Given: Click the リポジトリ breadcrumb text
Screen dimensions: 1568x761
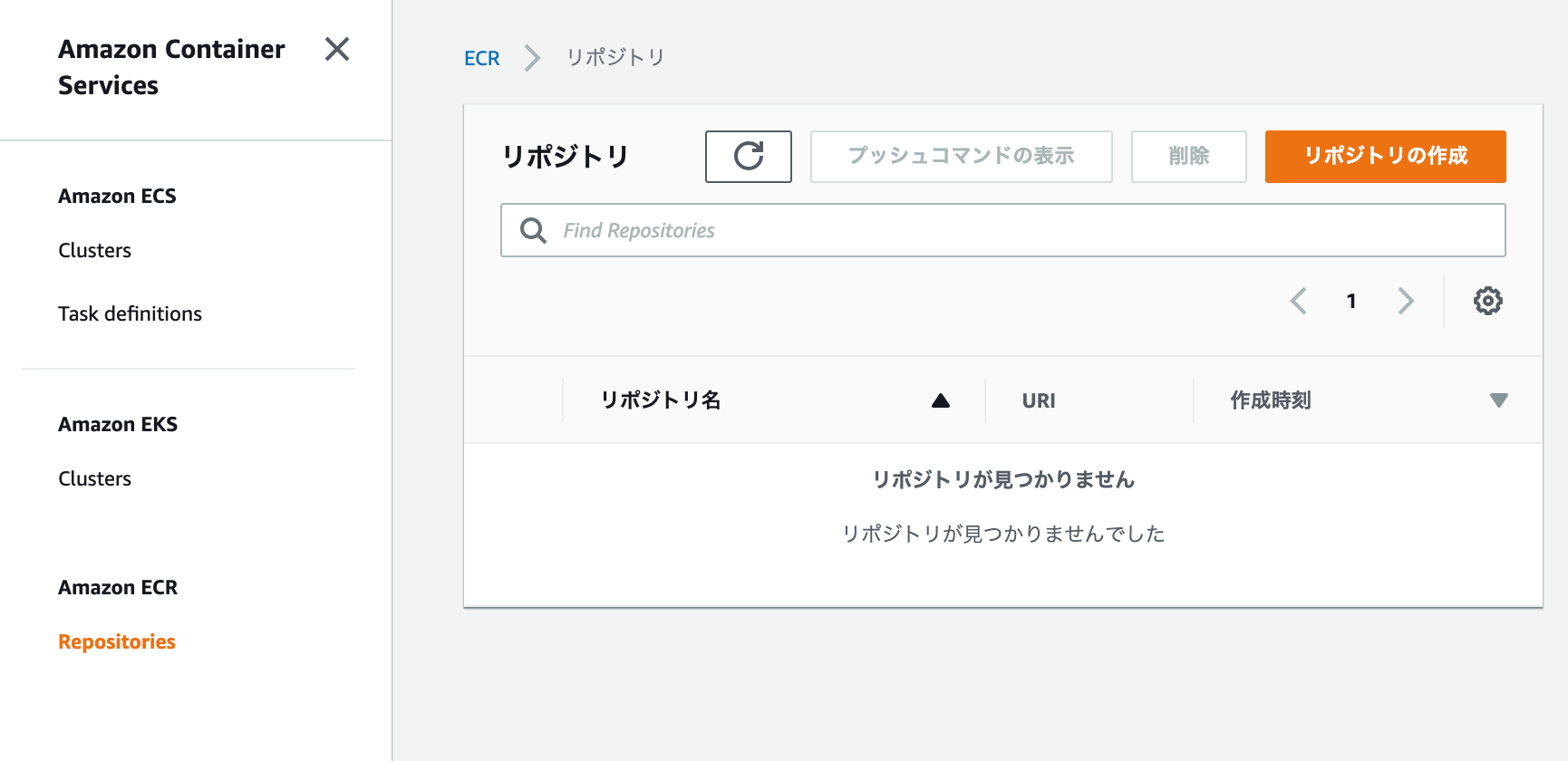Looking at the screenshot, I should [x=615, y=58].
